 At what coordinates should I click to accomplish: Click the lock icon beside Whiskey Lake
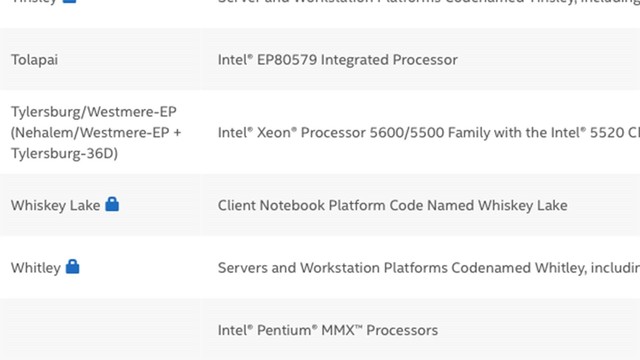pos(112,204)
